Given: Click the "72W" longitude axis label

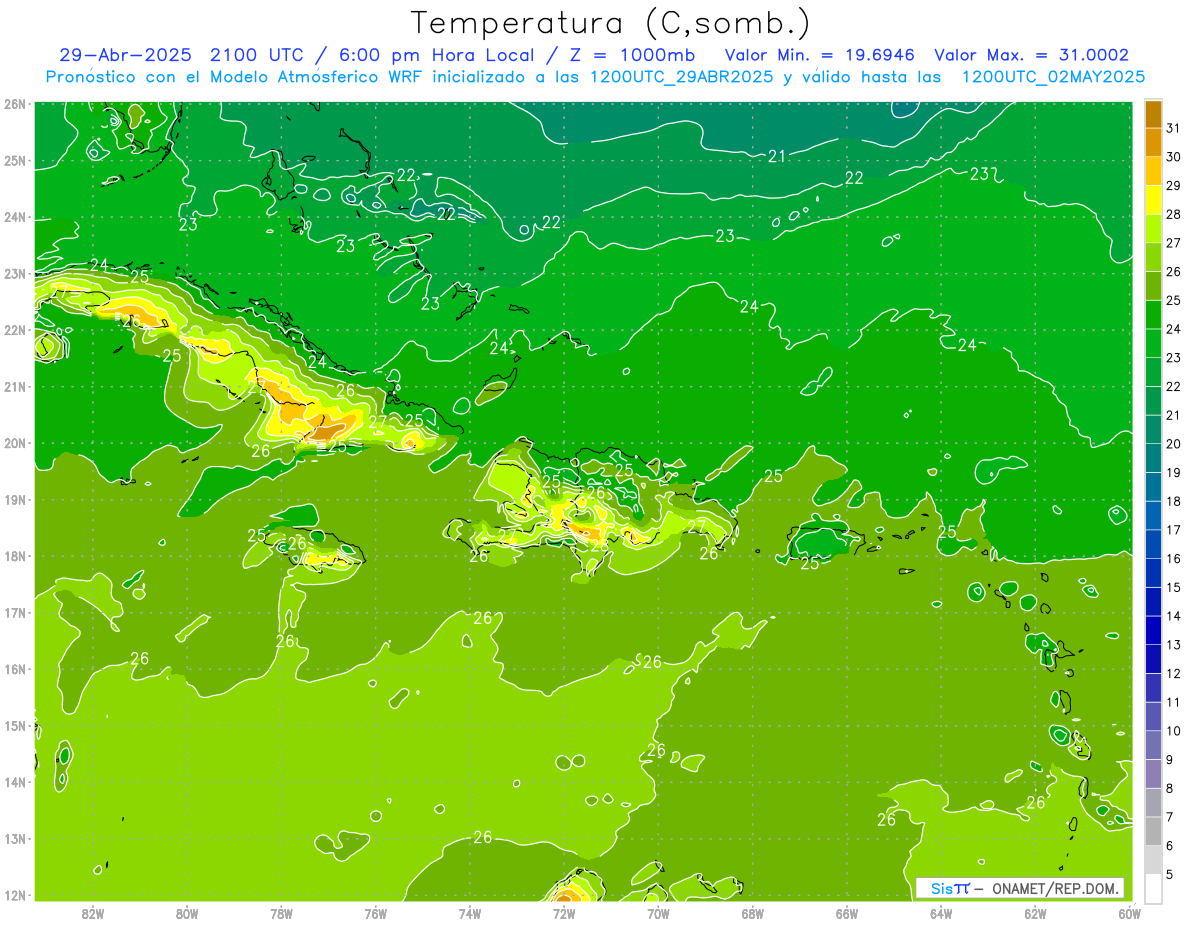Looking at the screenshot, I should coord(564,913).
